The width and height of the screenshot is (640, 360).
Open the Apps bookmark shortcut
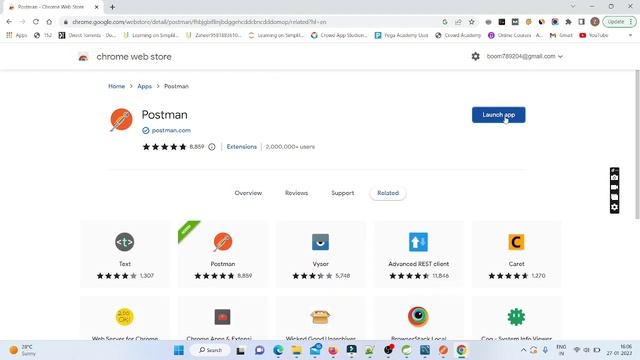click(x=16, y=36)
